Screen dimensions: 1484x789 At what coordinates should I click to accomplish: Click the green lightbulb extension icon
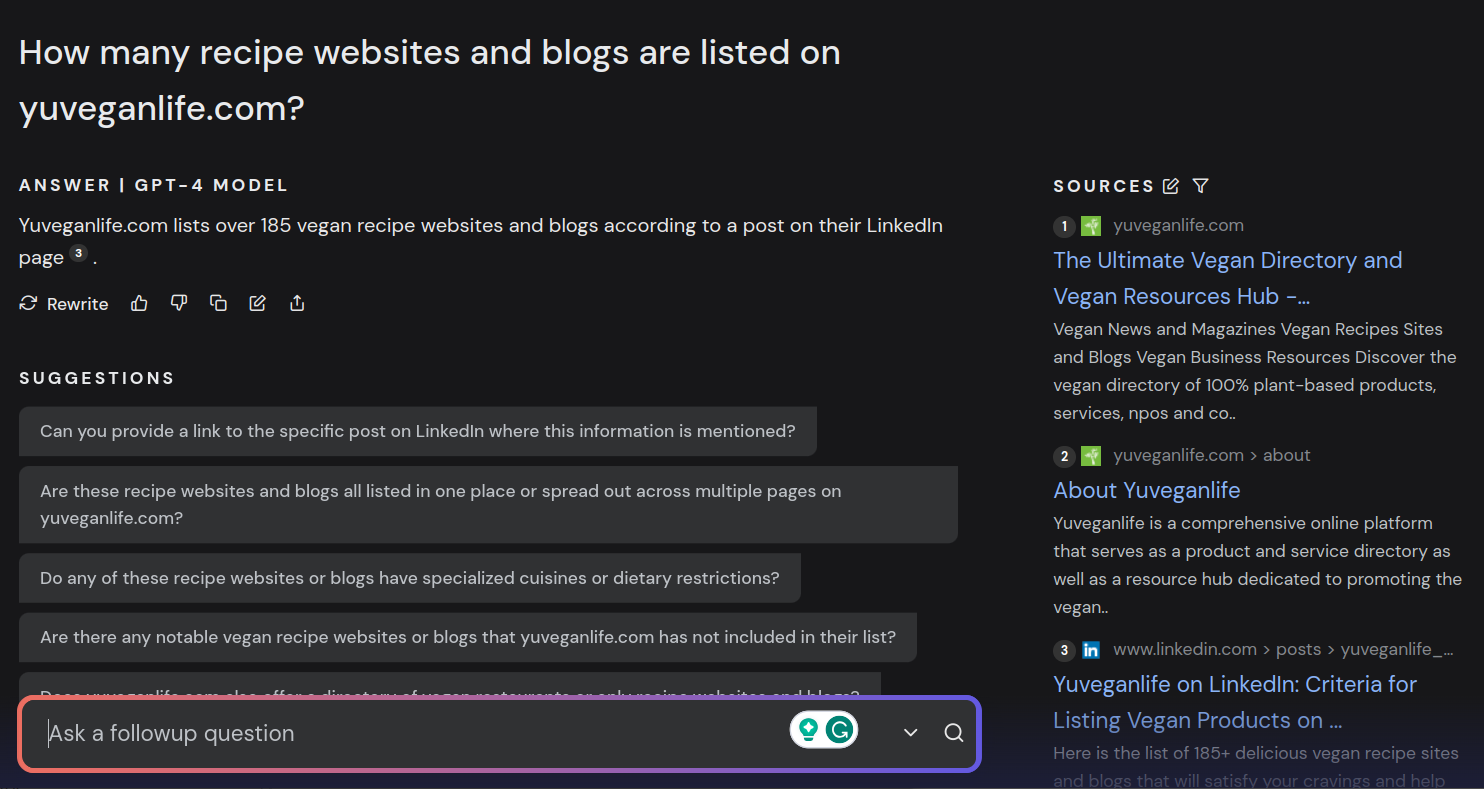click(x=808, y=730)
